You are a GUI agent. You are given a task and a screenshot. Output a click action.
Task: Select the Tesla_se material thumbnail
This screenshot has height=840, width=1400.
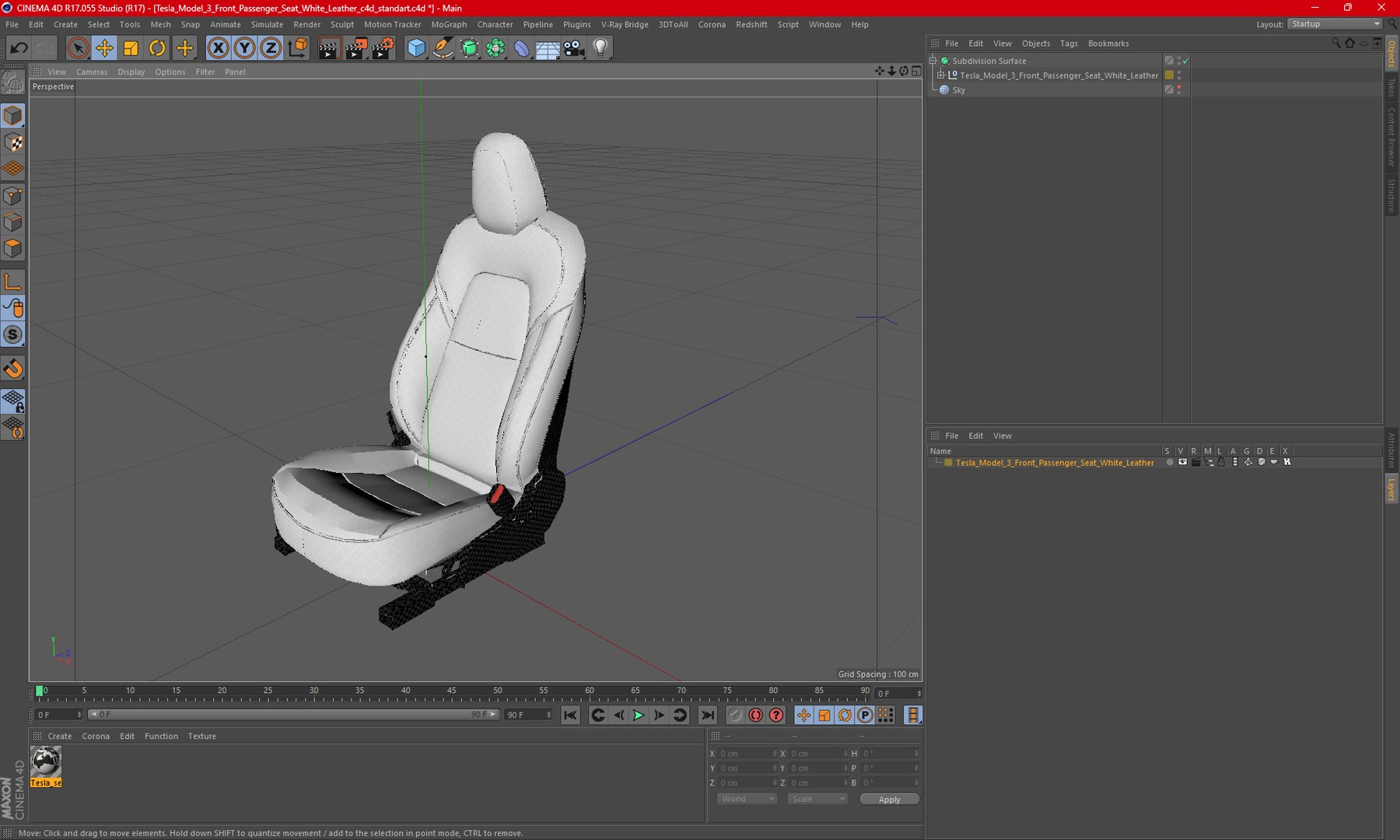click(x=46, y=766)
